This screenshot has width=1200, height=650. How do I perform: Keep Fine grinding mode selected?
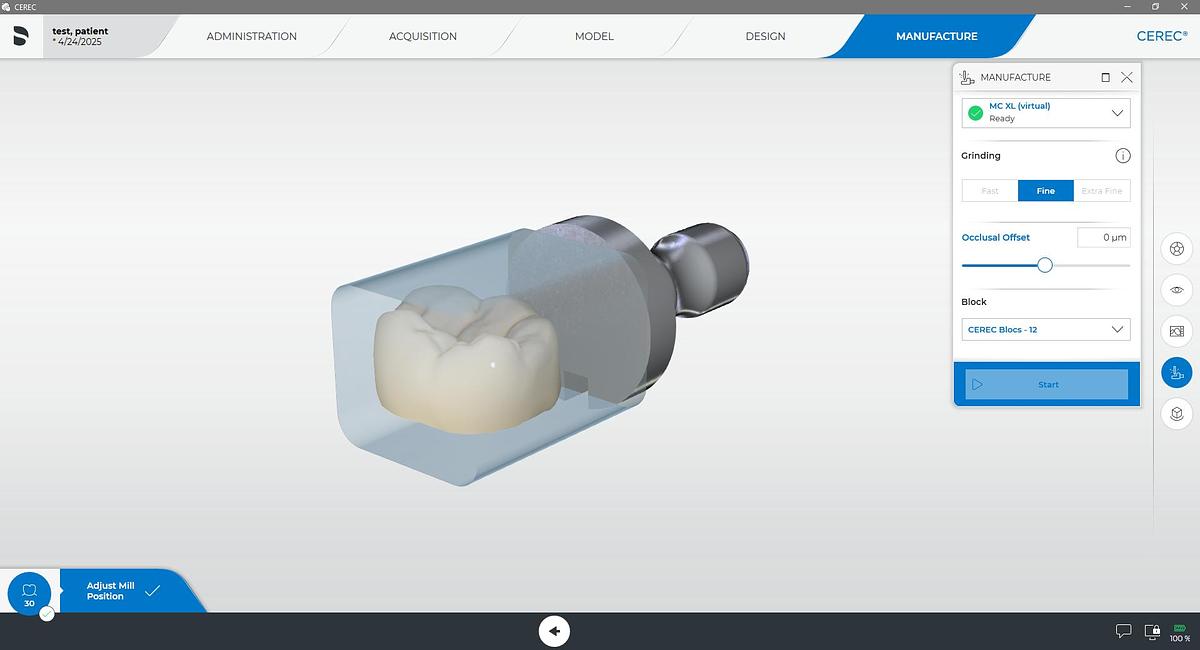tap(1045, 190)
